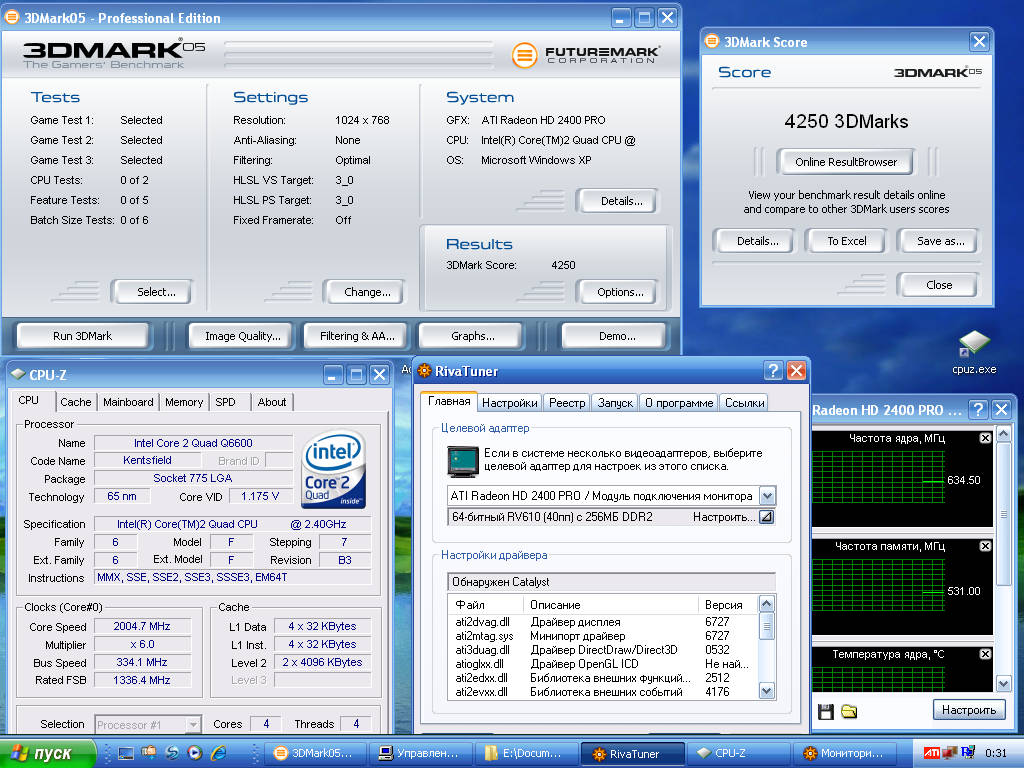The height and width of the screenshot is (768, 1024).
Task: Click the help icon in Radeon monitoring window
Action: tap(978, 409)
